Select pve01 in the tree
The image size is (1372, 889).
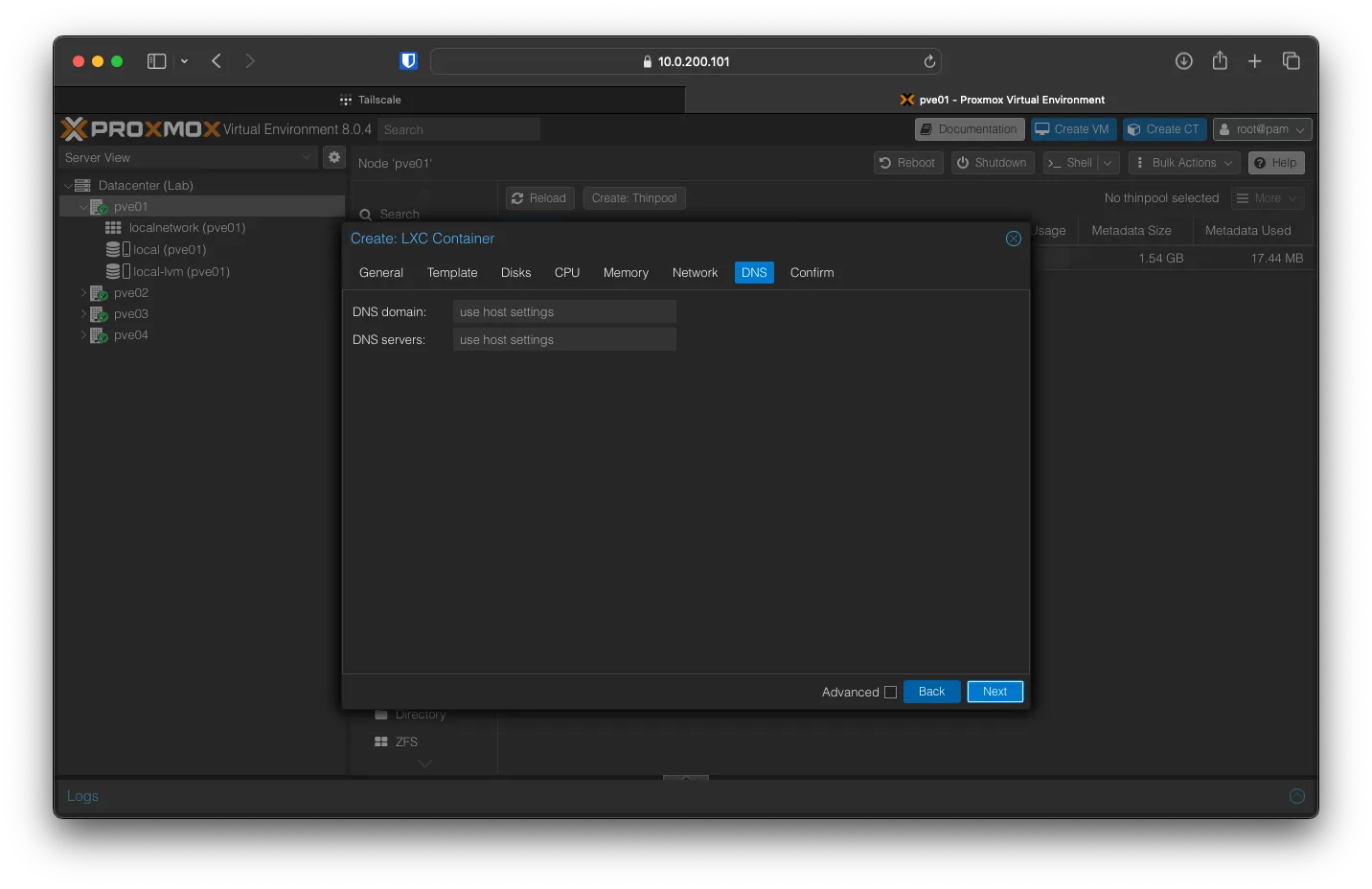tap(202, 207)
